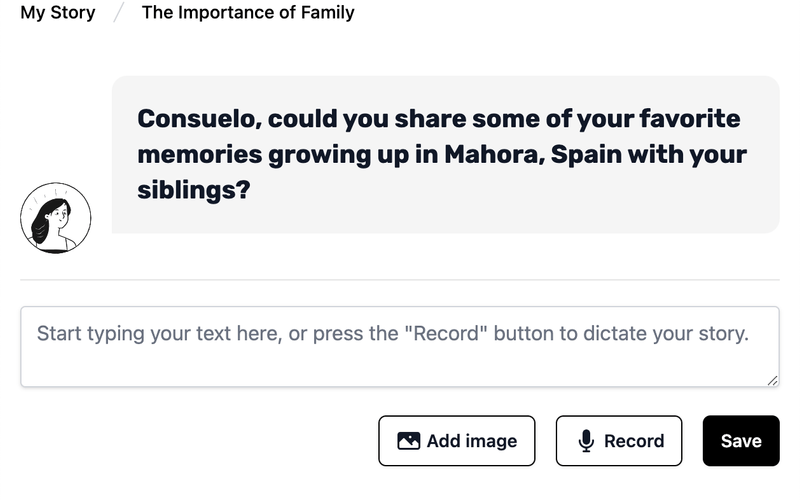The image size is (800, 500).
Task: Grab the text area resize handle
Action: click(772, 380)
